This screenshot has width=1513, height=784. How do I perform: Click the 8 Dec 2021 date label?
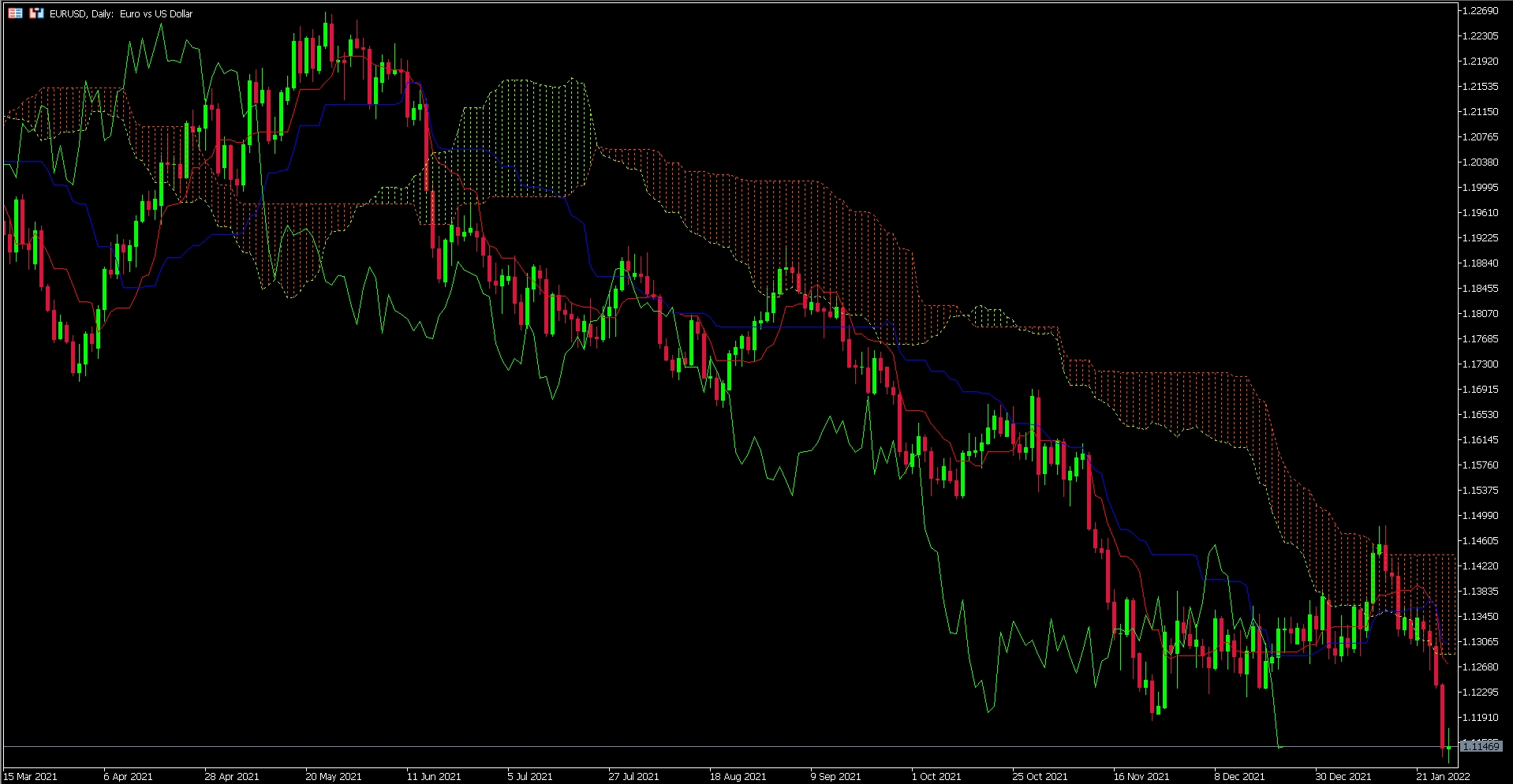1239,776
